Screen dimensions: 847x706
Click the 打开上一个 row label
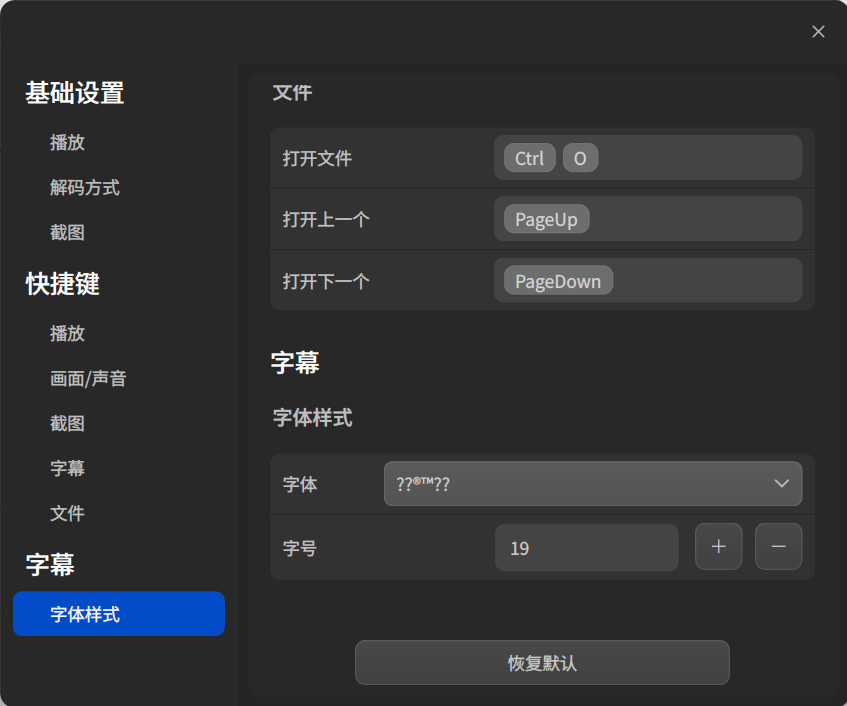(x=326, y=219)
